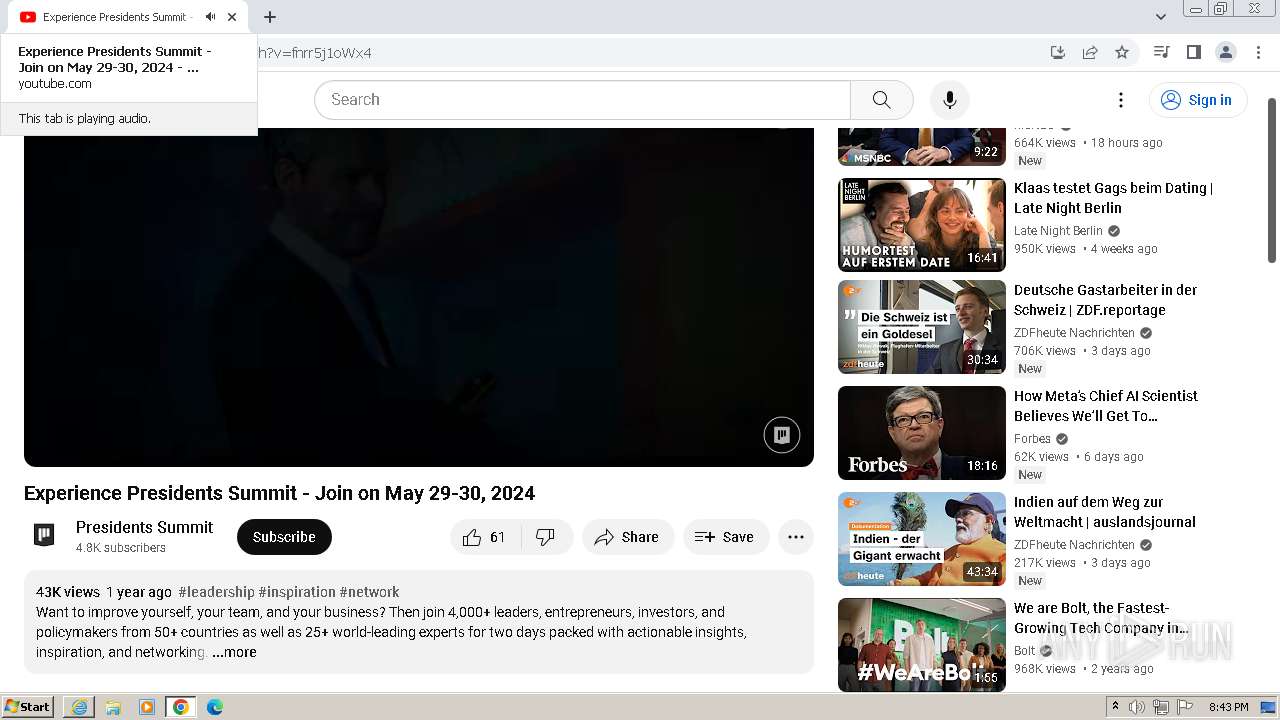This screenshot has height=720, width=1280.
Task: Open How Meta's Chief AI Scientist title
Action: 1106,406
